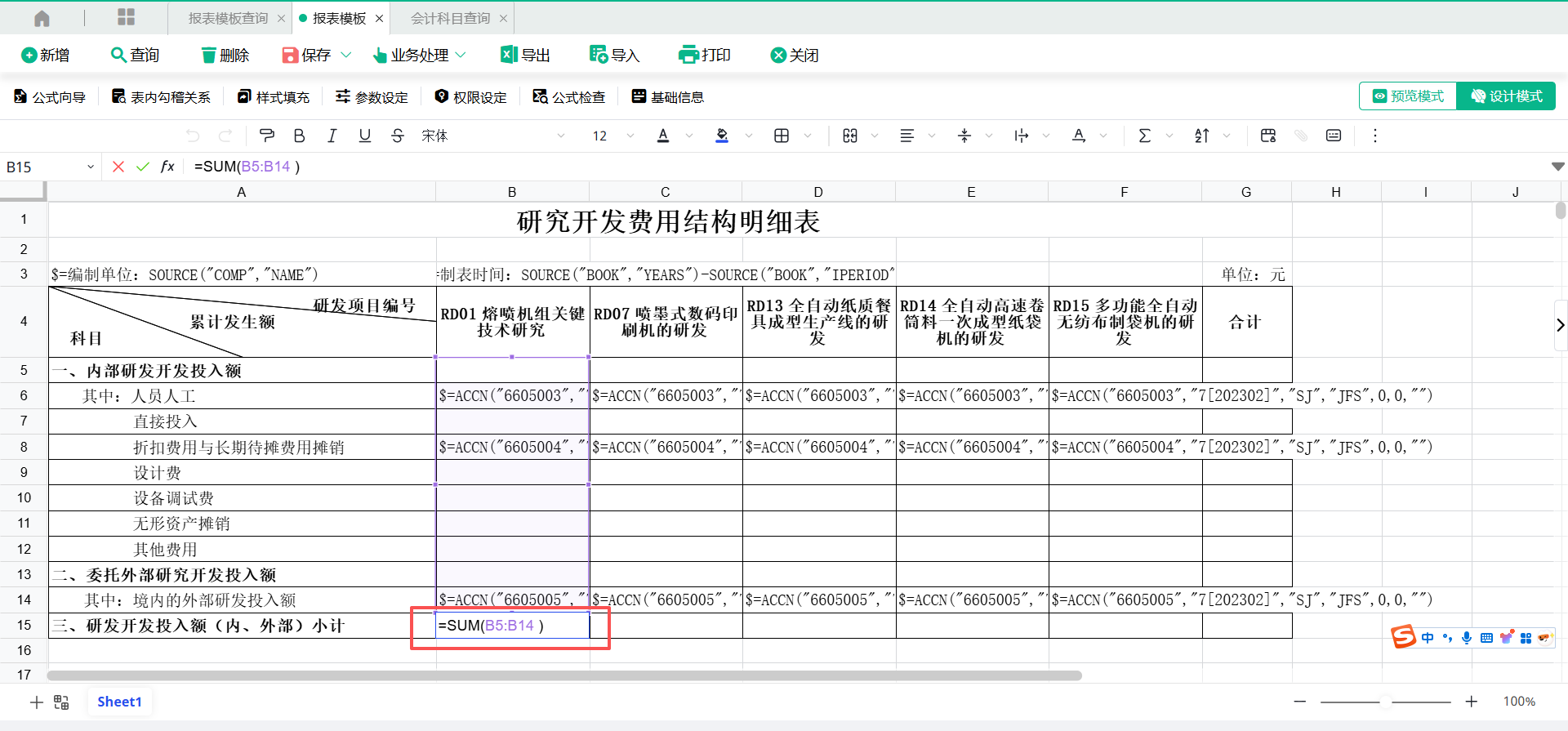Screen dimensions: 1568x731
Task: Click the 导出 export button
Action: [525, 55]
